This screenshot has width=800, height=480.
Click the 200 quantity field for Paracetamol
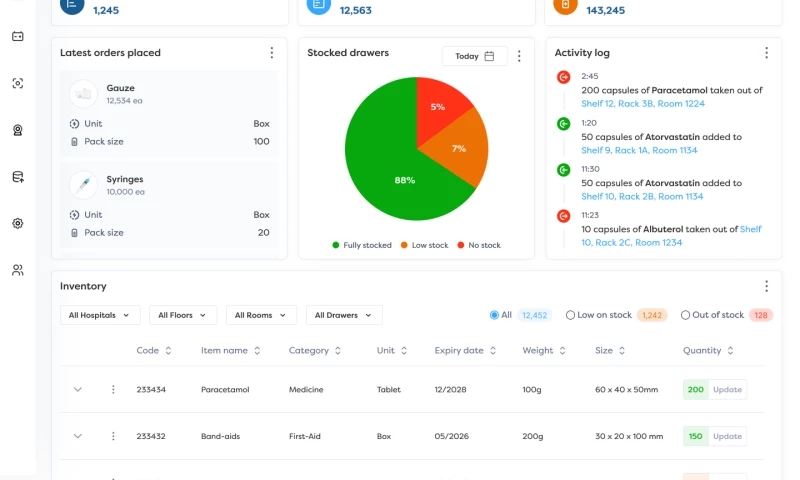(695, 390)
